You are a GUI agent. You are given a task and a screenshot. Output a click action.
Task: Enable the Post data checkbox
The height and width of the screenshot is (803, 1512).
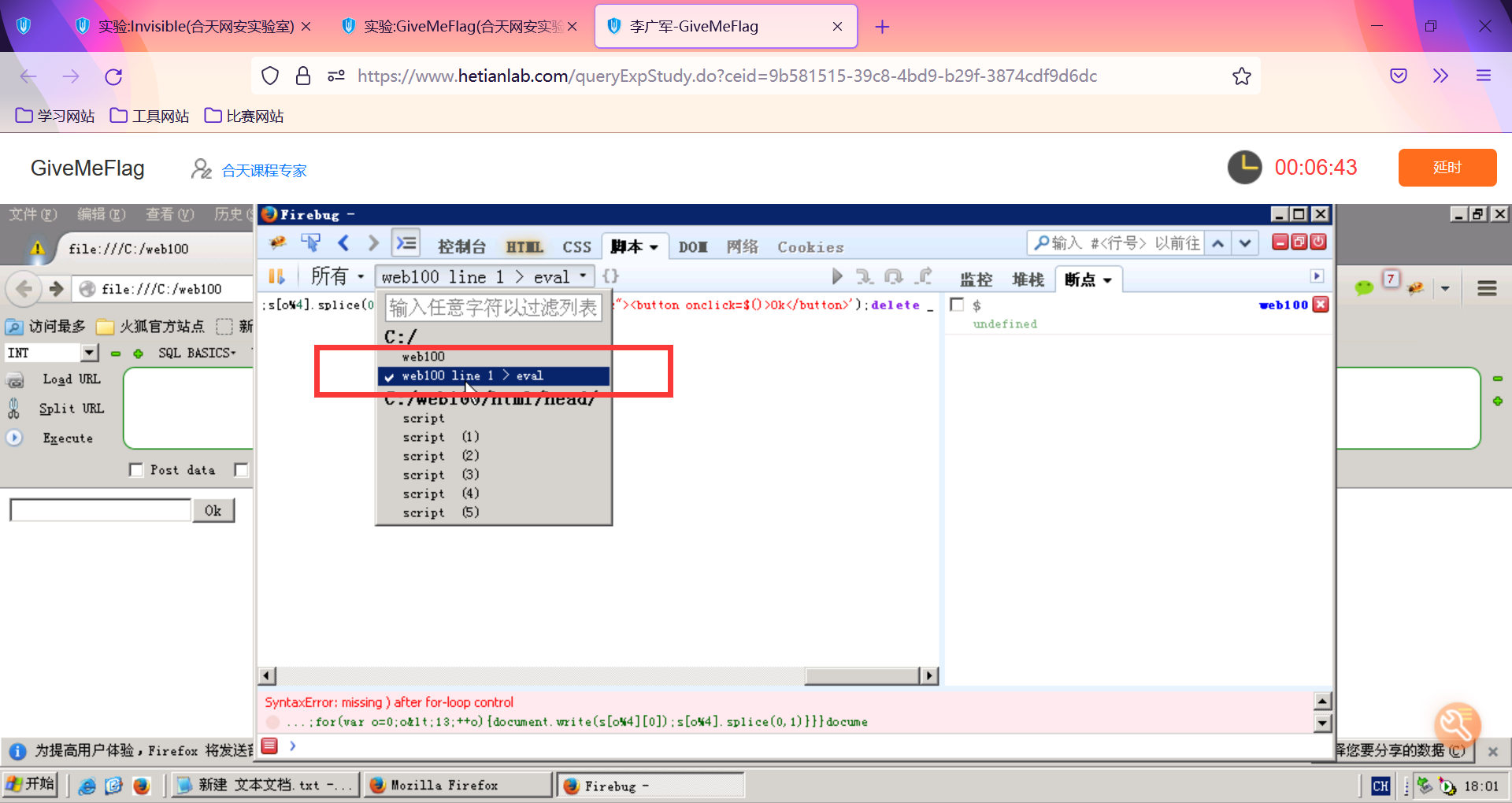coord(136,470)
